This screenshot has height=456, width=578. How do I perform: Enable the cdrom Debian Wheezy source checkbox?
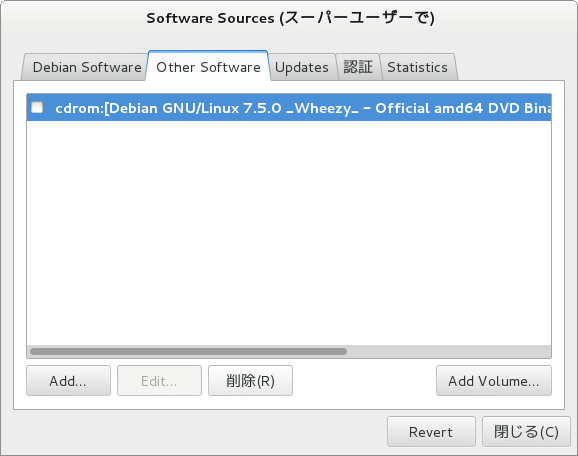(x=37, y=108)
